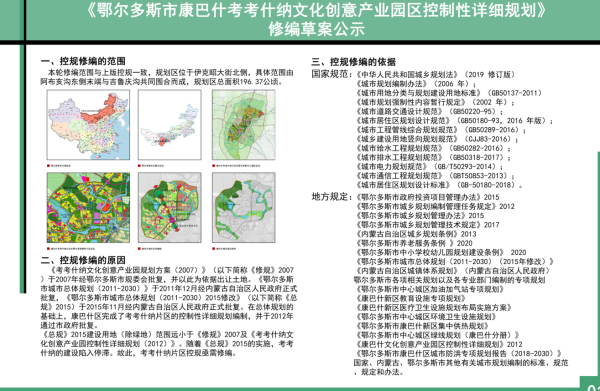Click the red square marker under China map
Image resolution: width=600 pixels, height=391 pixels.
click(48, 166)
